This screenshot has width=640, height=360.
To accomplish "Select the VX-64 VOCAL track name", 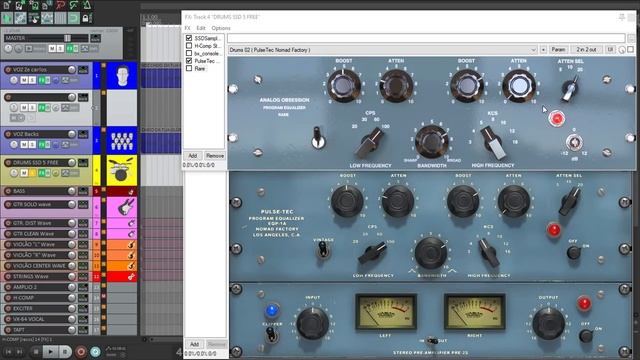I will point(29,319).
